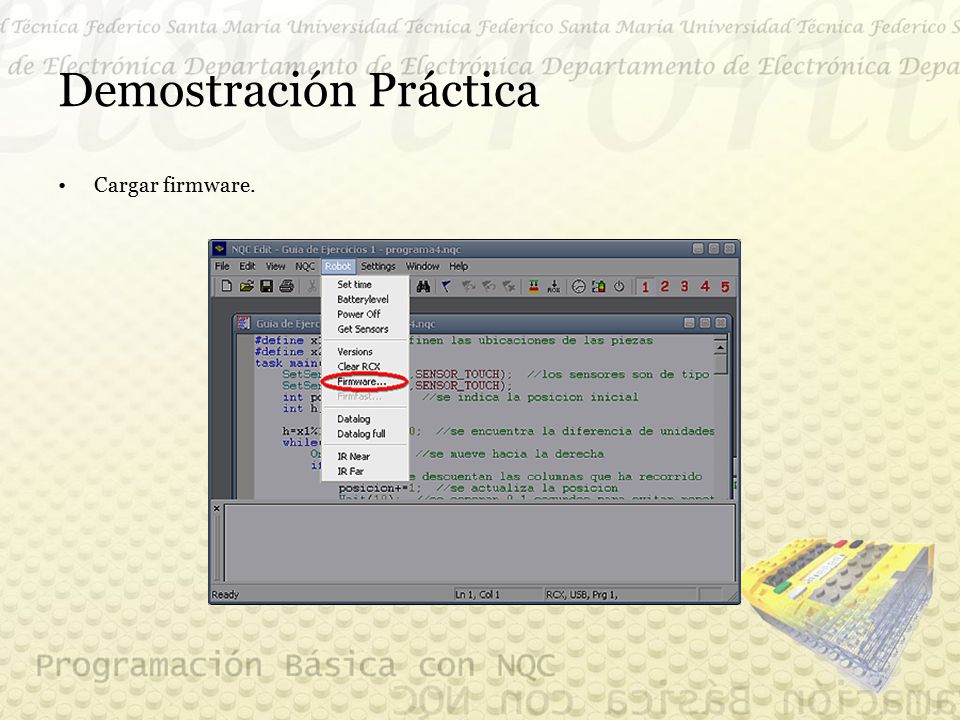960x720 pixels.
Task: Click the programa4.nqc document window icon
Action: [x=244, y=323]
